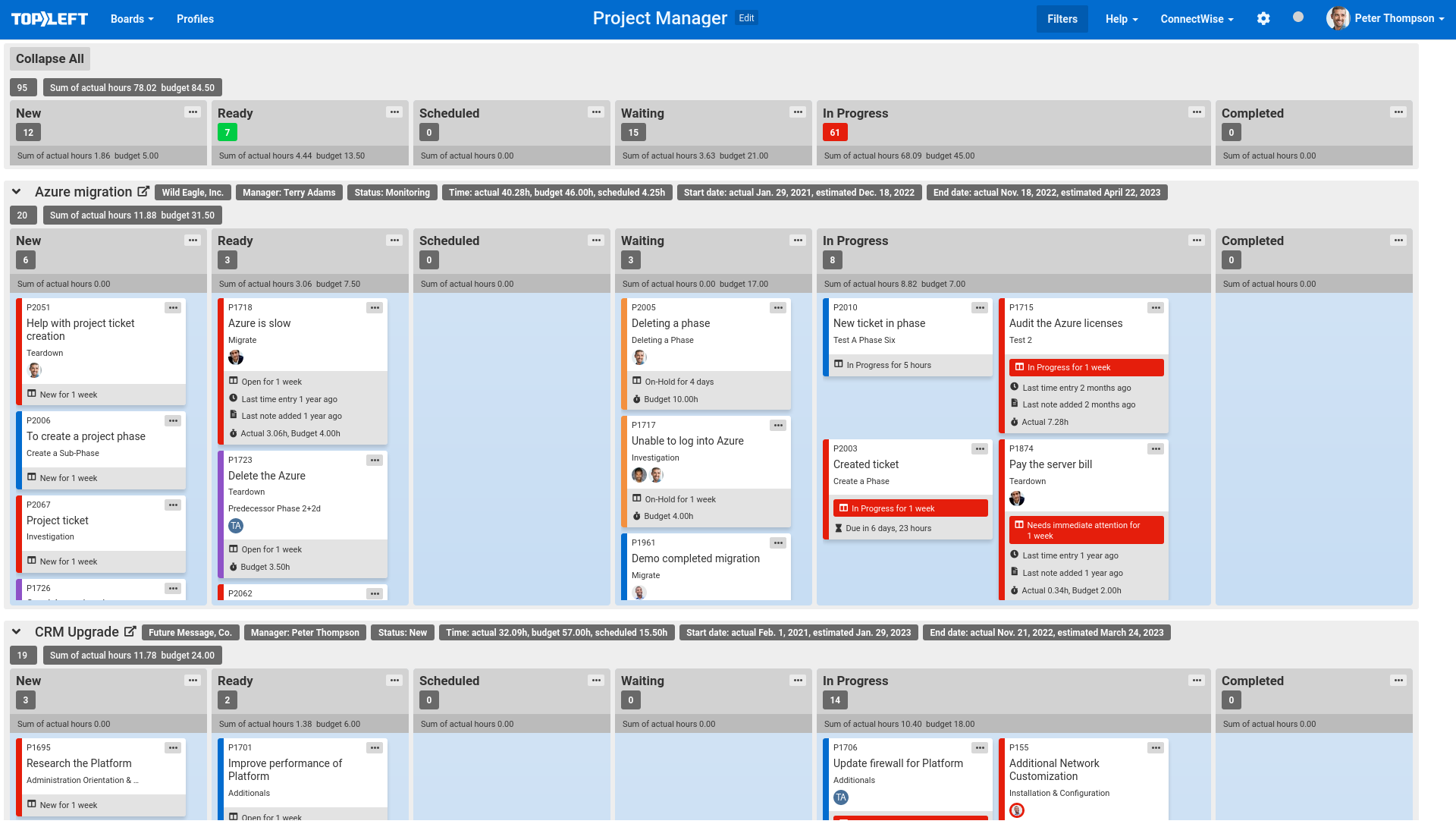This screenshot has height=824, width=1456.
Task: Click Future Message, Co. company tag
Action: click(x=190, y=633)
